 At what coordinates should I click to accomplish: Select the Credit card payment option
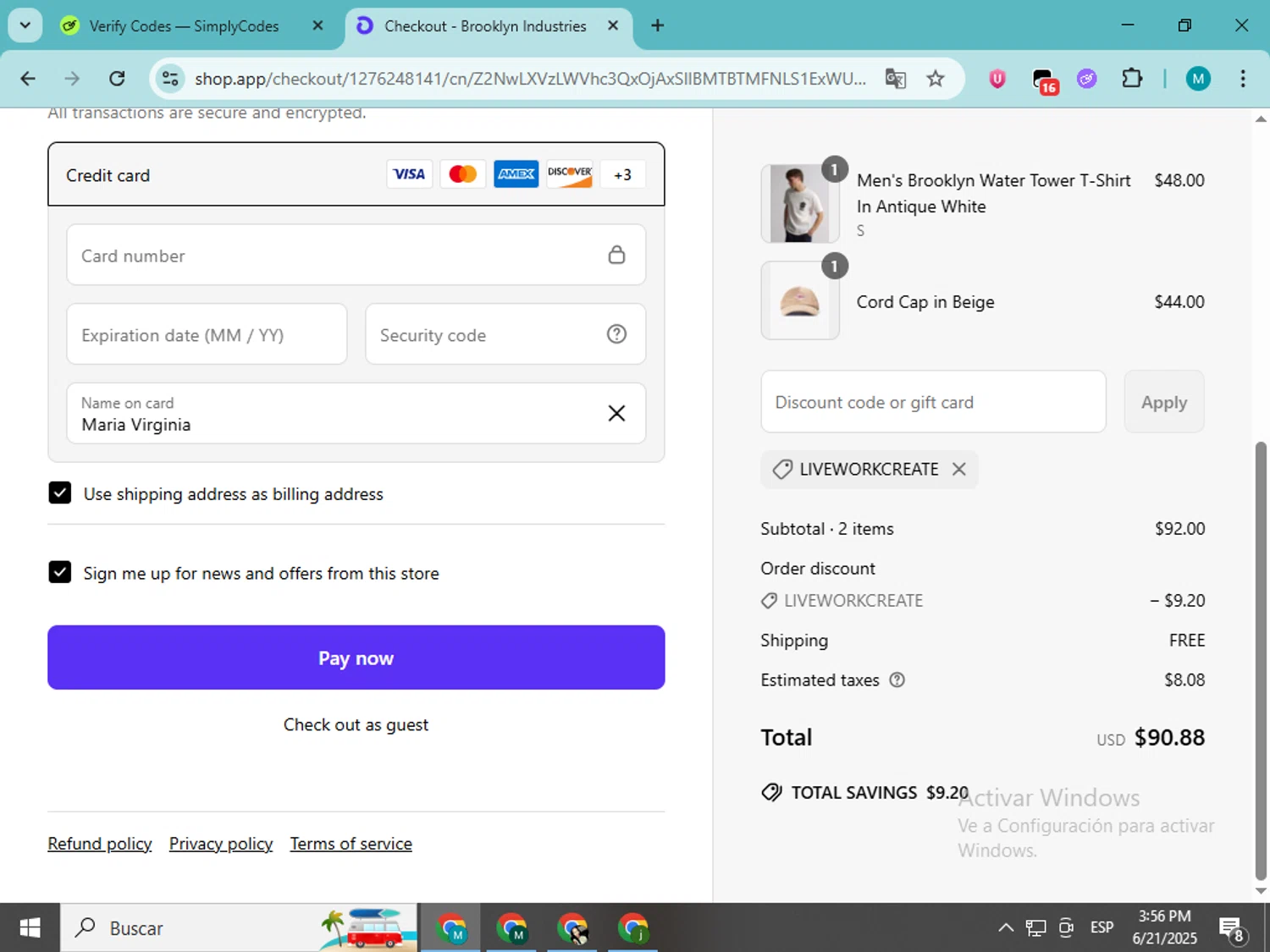[x=356, y=174]
